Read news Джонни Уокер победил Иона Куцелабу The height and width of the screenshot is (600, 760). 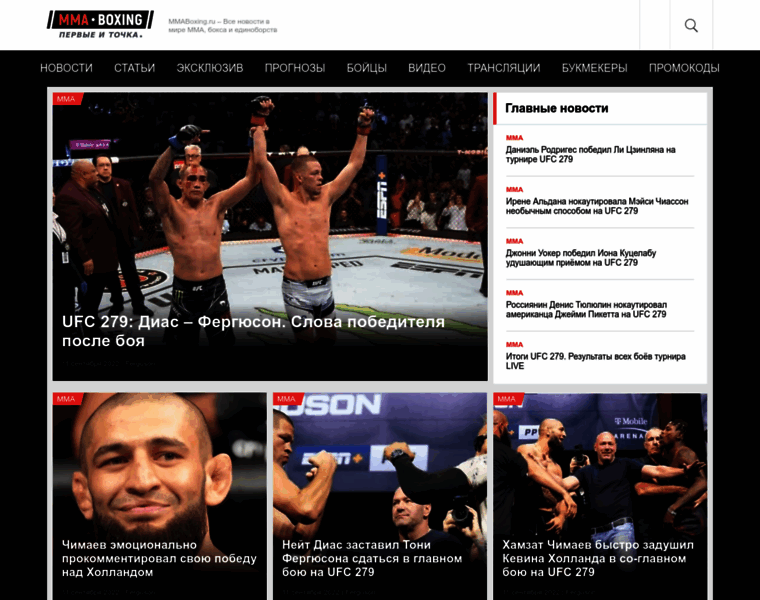pyautogui.click(x=581, y=258)
